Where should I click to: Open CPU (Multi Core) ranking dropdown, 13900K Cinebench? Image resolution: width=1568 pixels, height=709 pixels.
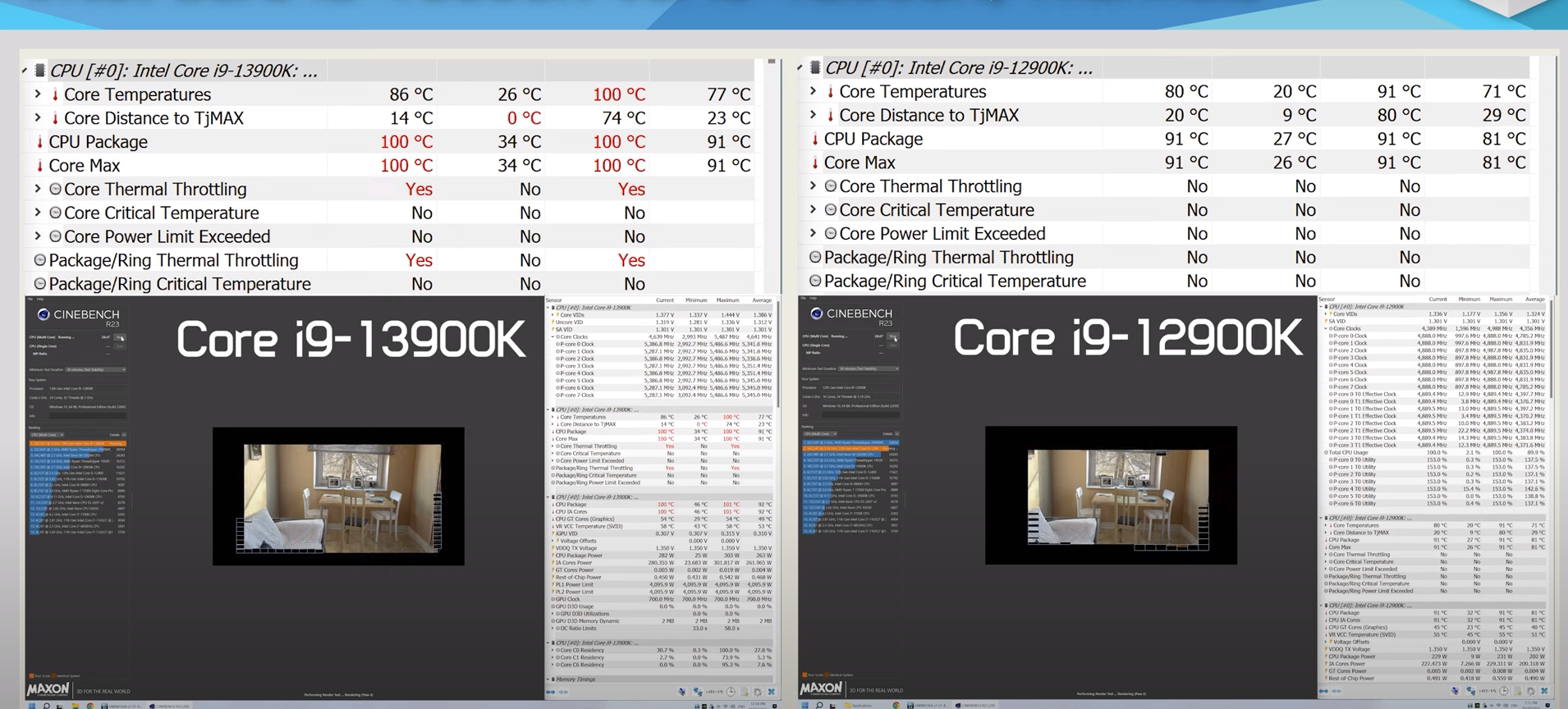coord(47,435)
